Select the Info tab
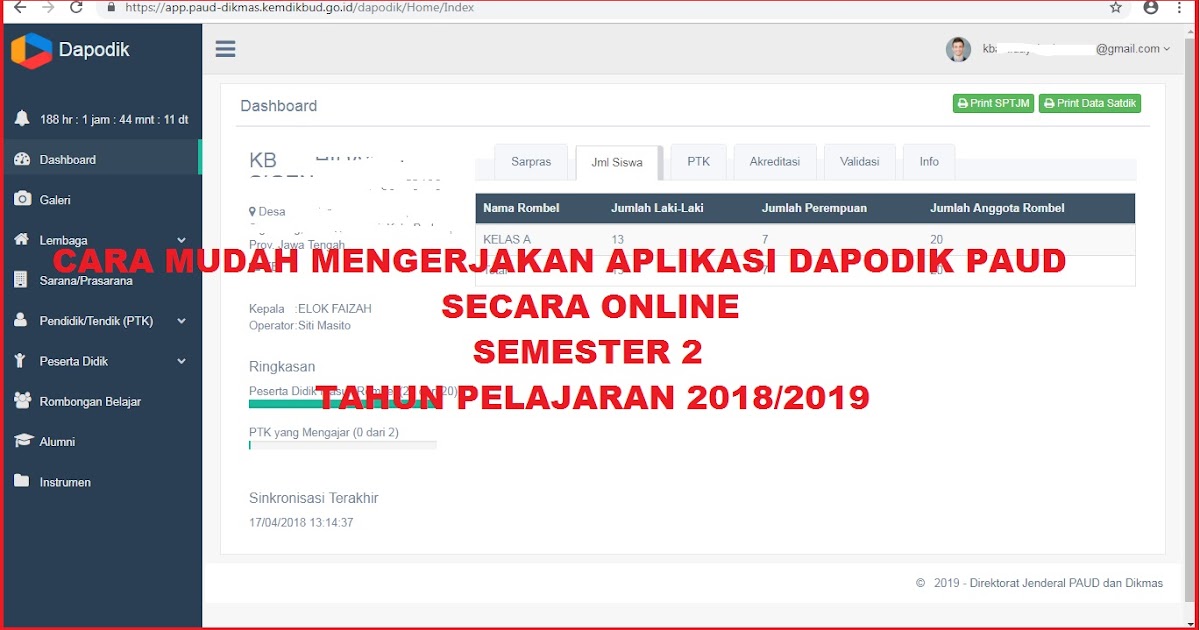 929,162
